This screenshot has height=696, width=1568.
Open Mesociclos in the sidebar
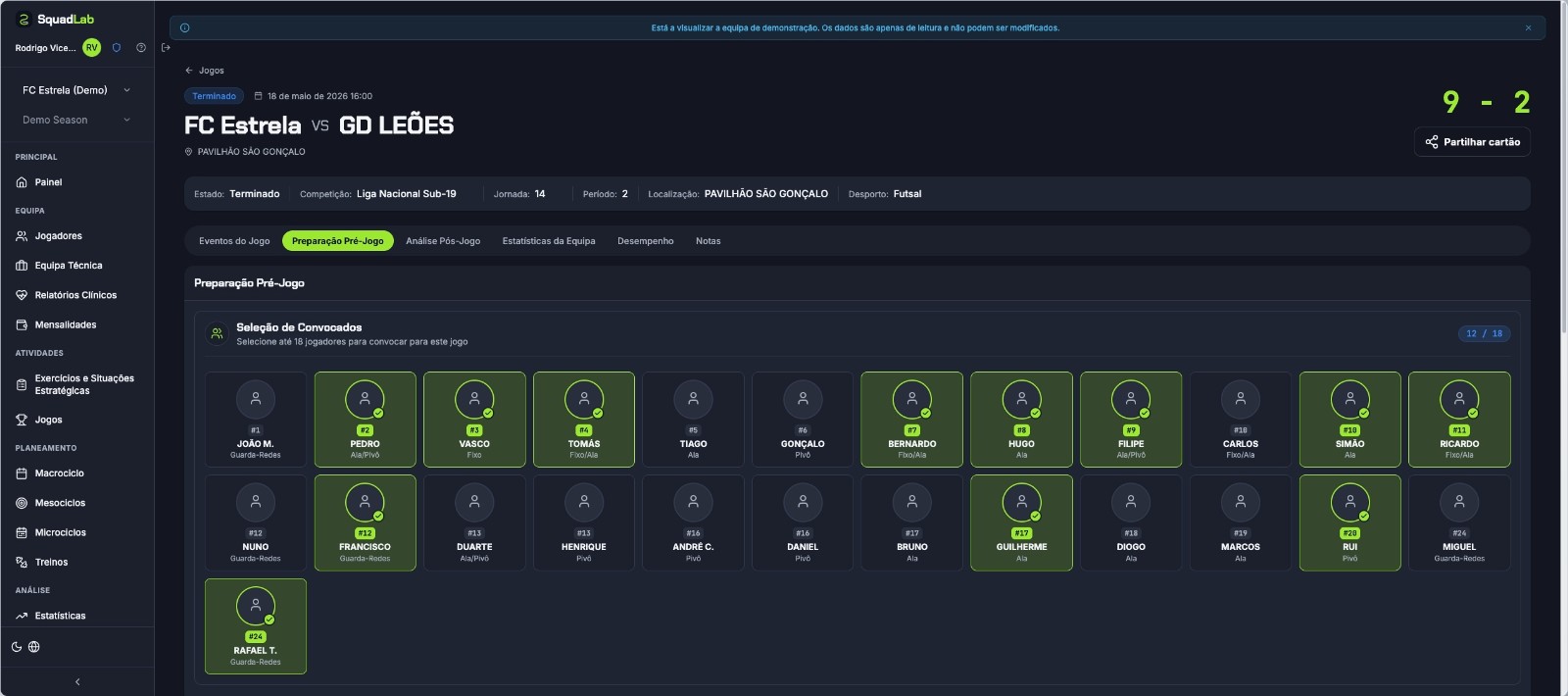click(x=76, y=503)
